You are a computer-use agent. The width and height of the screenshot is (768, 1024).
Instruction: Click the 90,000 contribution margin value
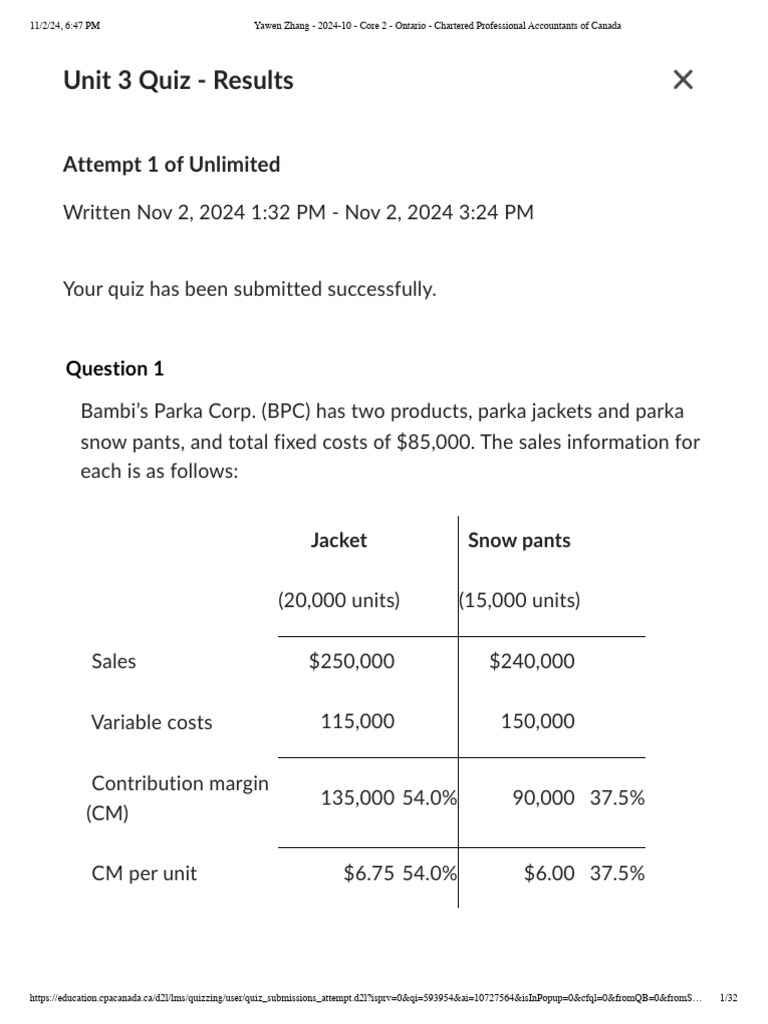pos(543,797)
